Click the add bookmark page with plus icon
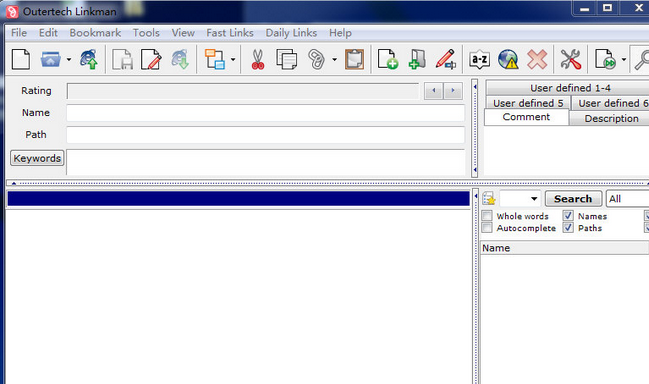 pyautogui.click(x=388, y=60)
